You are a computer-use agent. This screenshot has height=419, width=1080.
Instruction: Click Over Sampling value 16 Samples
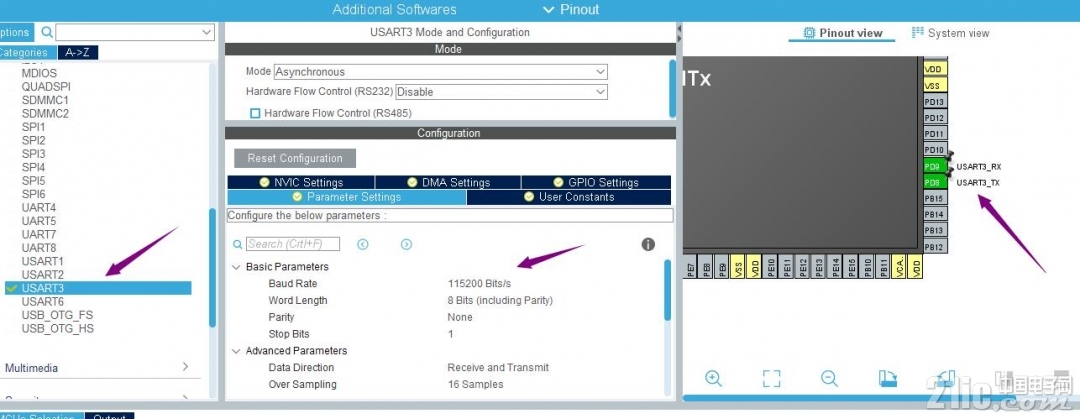point(475,384)
